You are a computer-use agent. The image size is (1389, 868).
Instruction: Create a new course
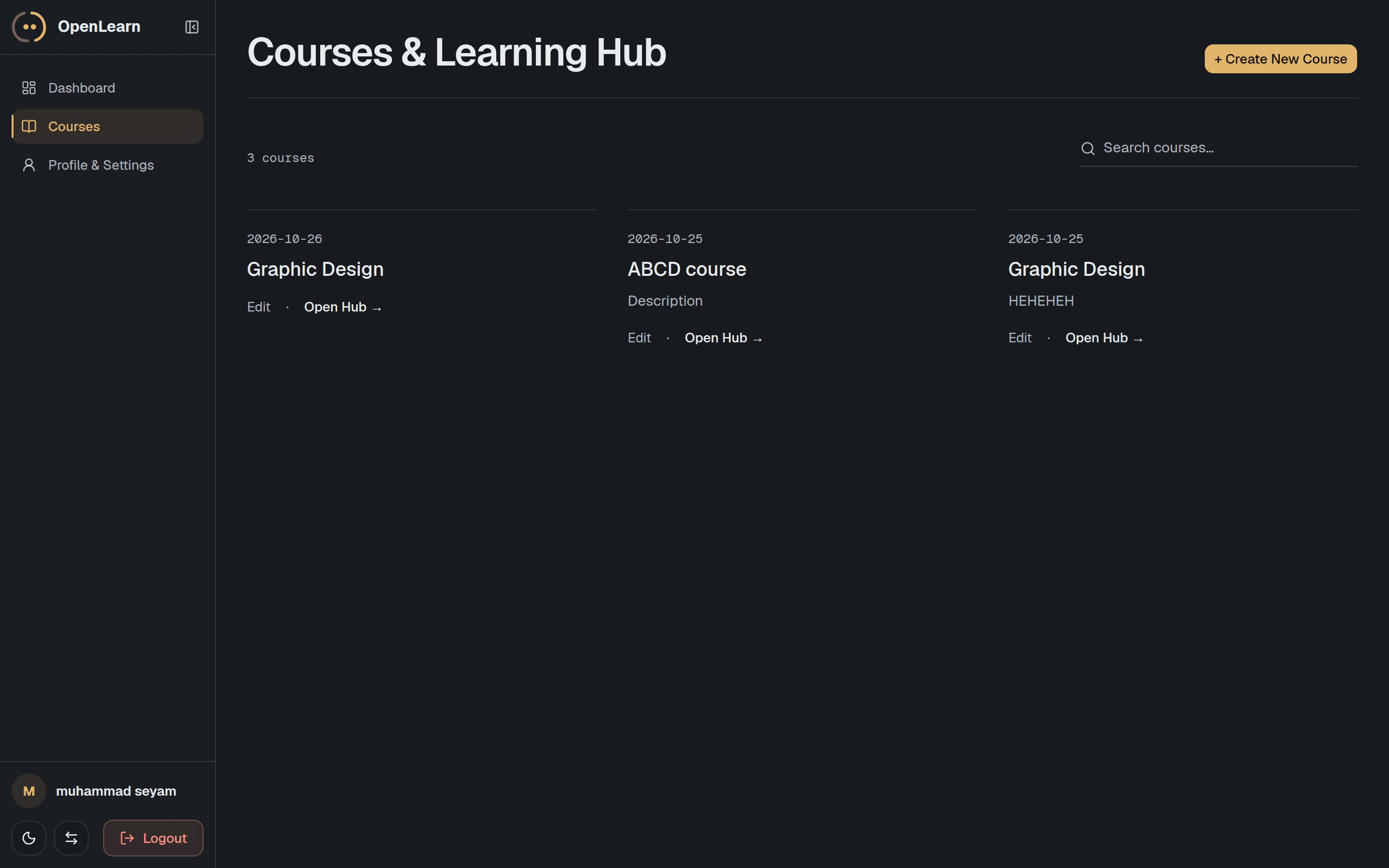click(x=1280, y=58)
